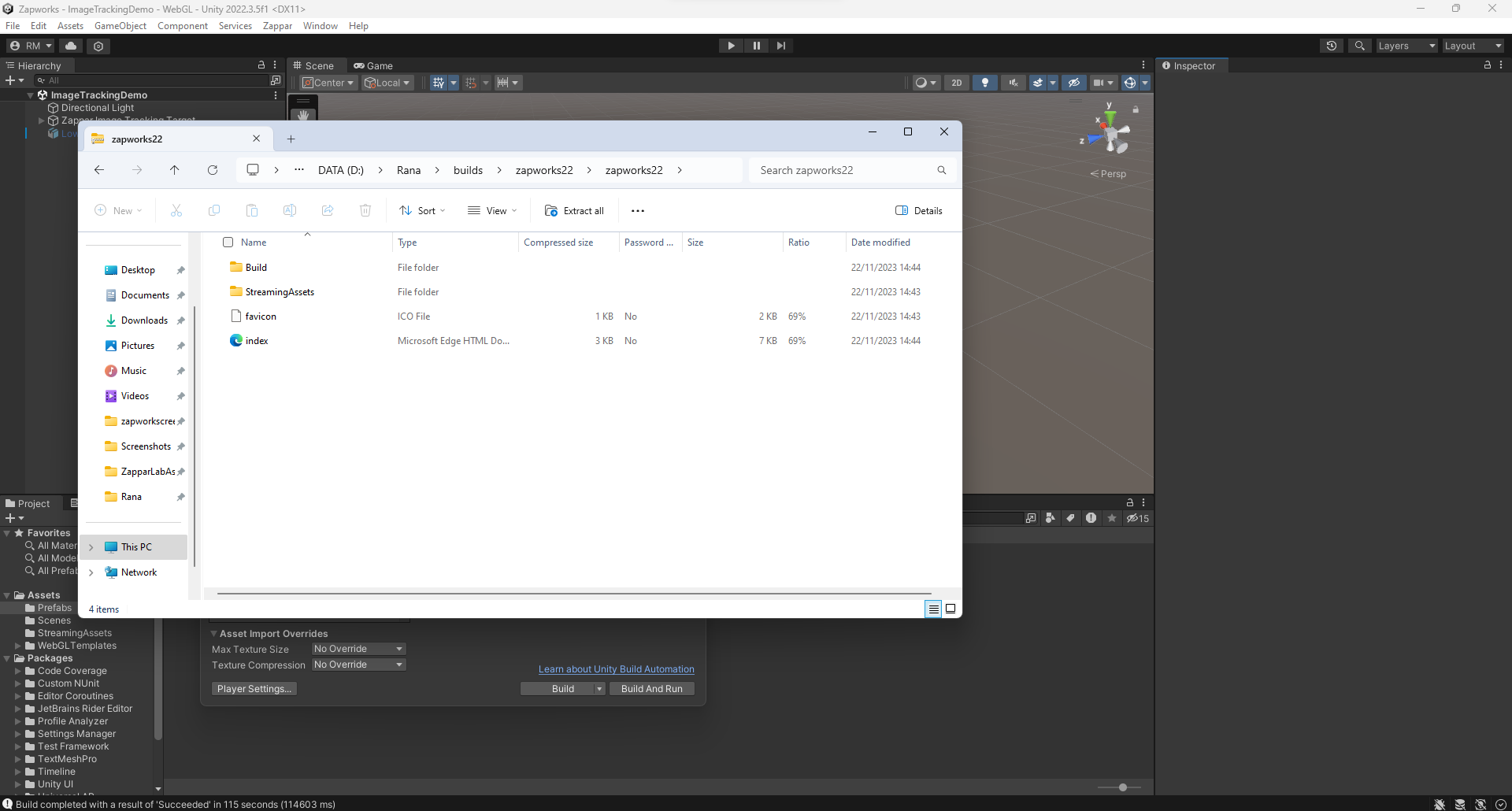This screenshot has width=1512, height=811.
Task: Switch to the Scene tab
Action: [313, 66]
